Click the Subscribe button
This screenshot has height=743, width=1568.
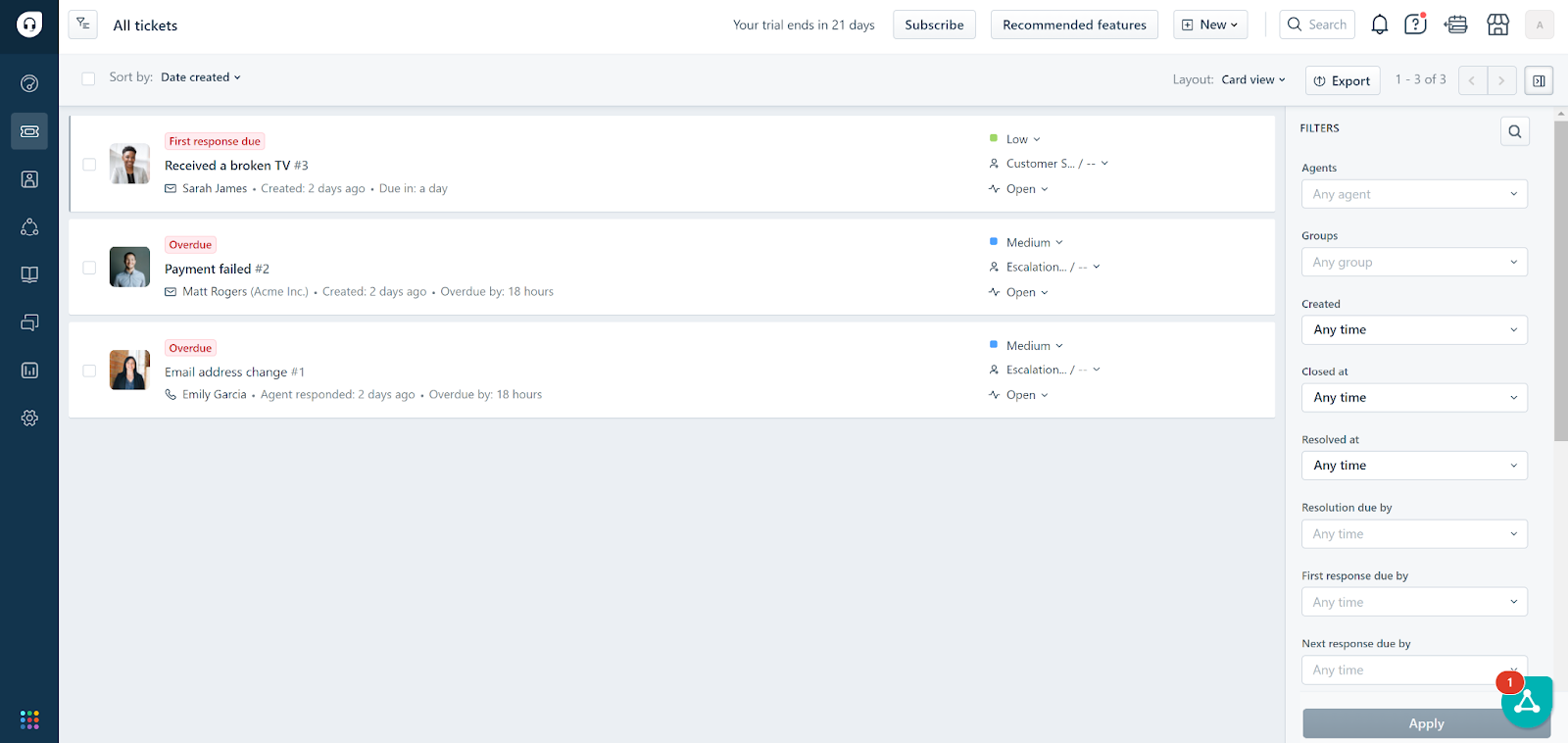pyautogui.click(x=934, y=25)
